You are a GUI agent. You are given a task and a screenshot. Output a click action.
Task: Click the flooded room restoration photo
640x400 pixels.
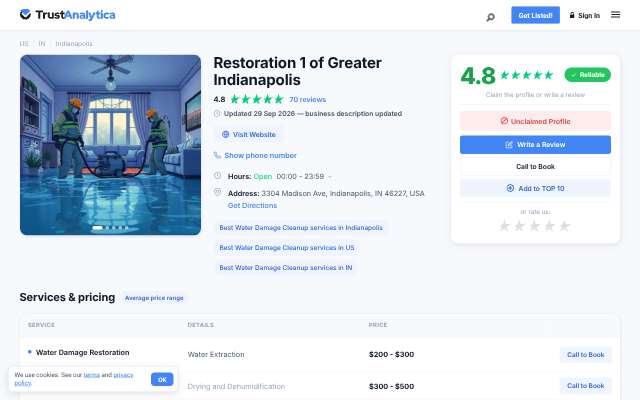click(x=110, y=145)
